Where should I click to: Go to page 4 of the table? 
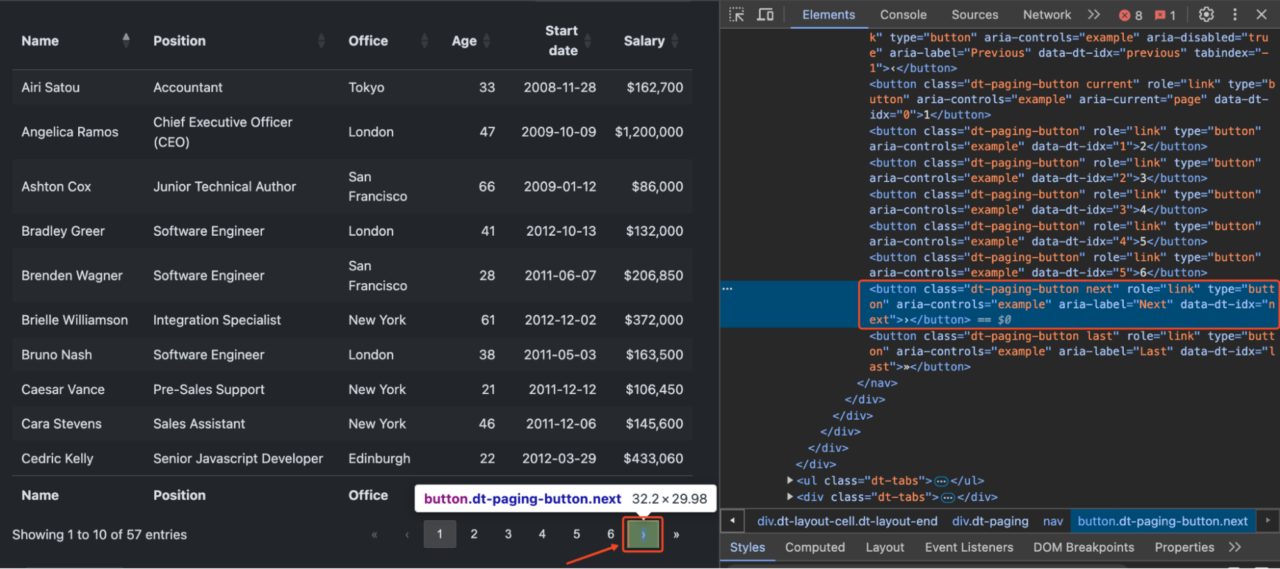pyautogui.click(x=542, y=534)
